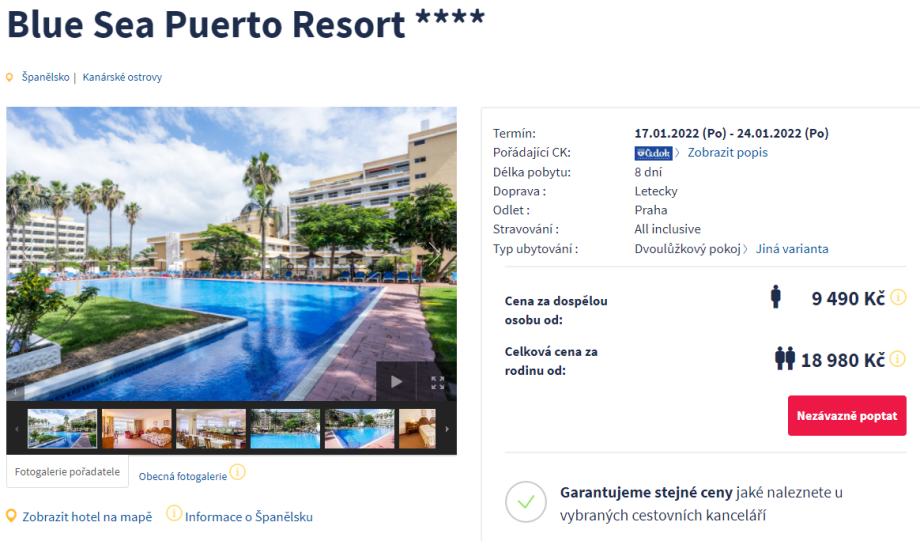Show the next main photo with right arrow
This screenshot has height=541, width=920.
point(435,253)
